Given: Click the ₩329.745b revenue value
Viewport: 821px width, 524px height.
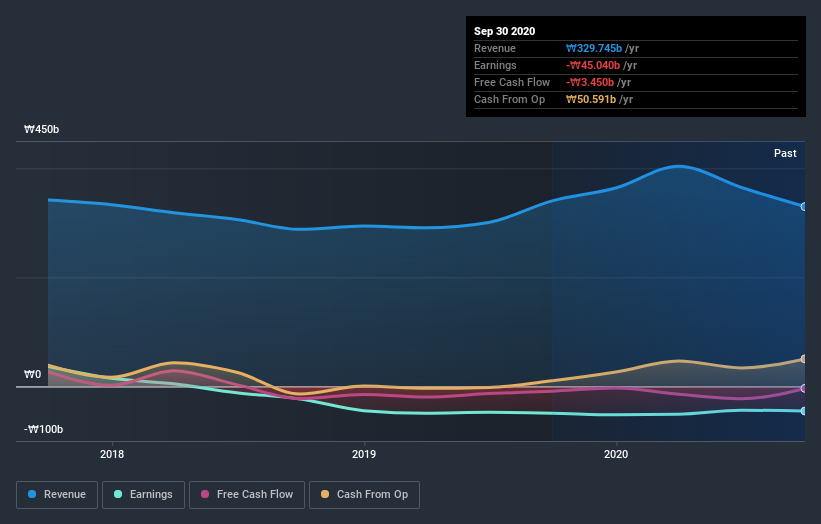Looking at the screenshot, I should click(x=594, y=49).
